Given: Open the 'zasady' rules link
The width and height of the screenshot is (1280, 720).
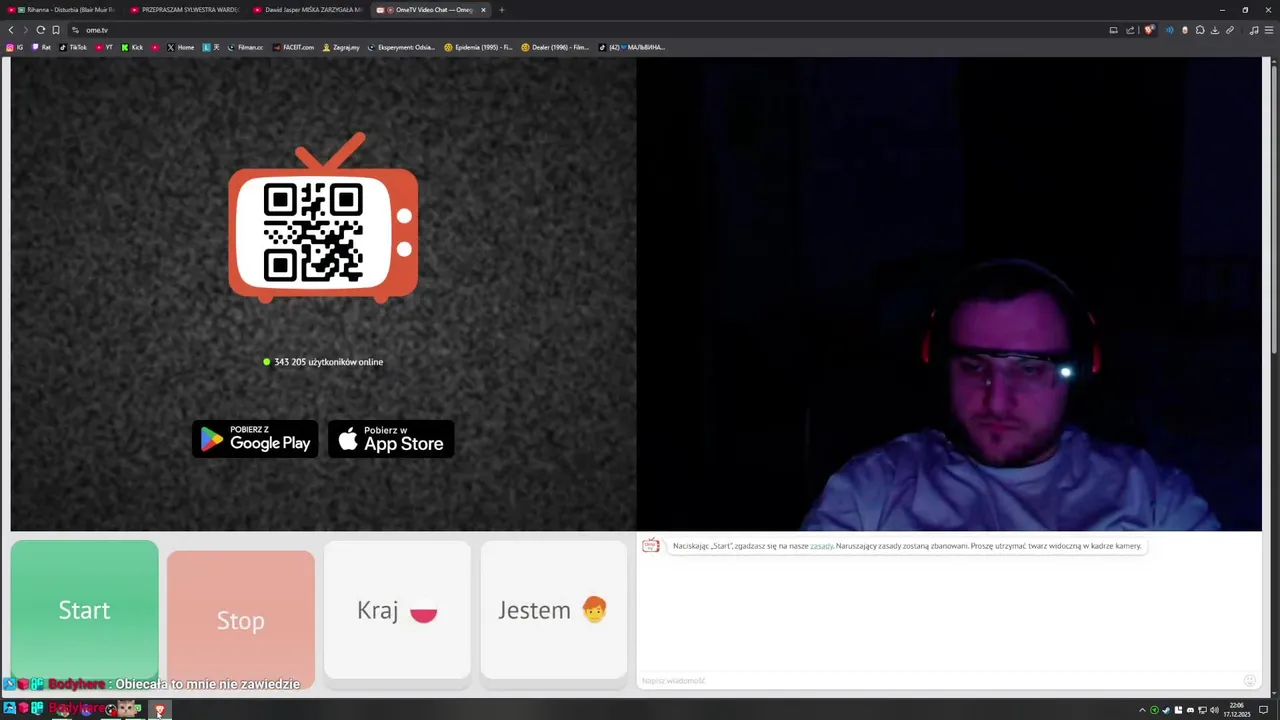Looking at the screenshot, I should 821,546.
